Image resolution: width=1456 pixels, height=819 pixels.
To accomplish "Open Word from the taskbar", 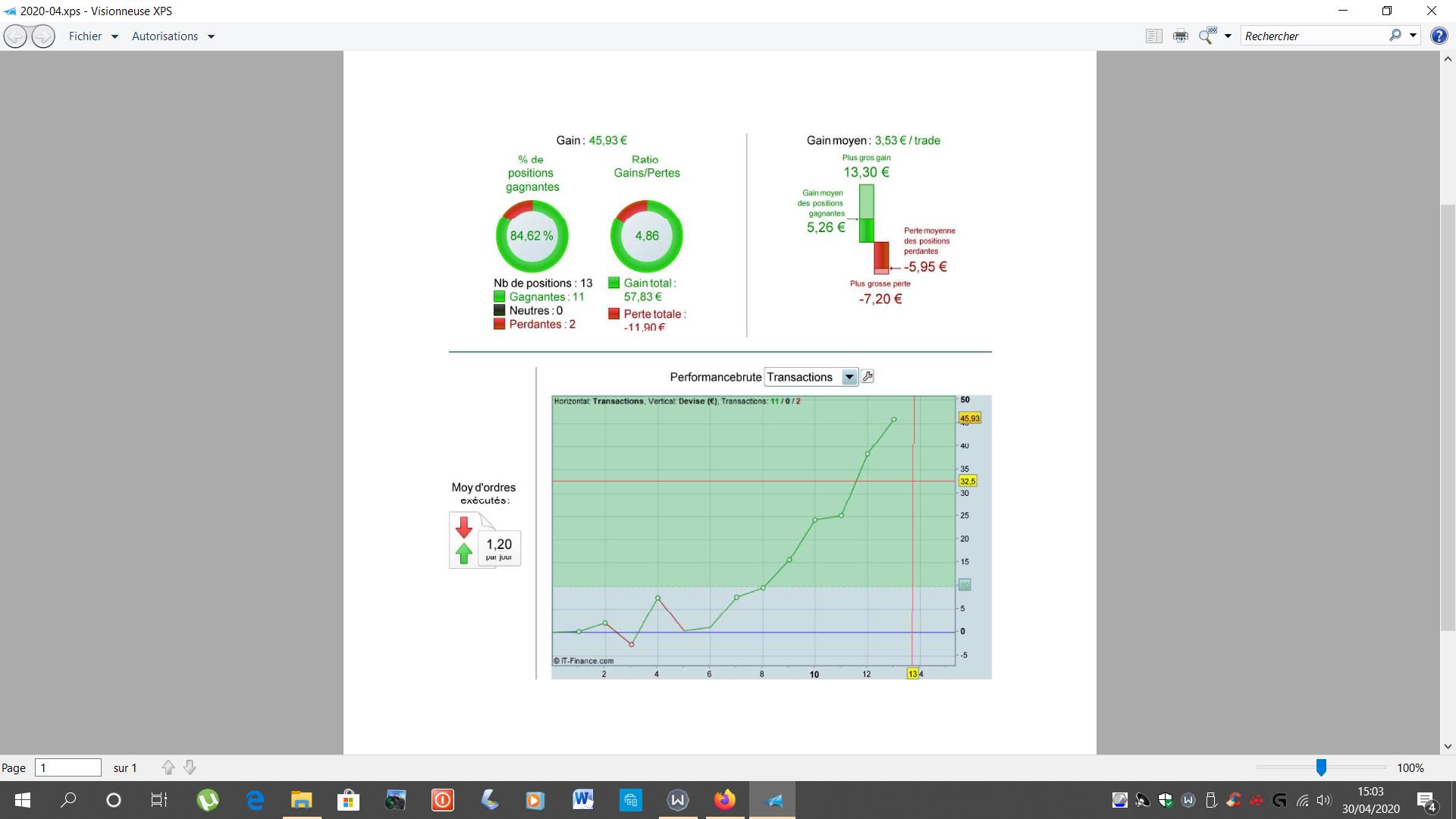I will (582, 799).
